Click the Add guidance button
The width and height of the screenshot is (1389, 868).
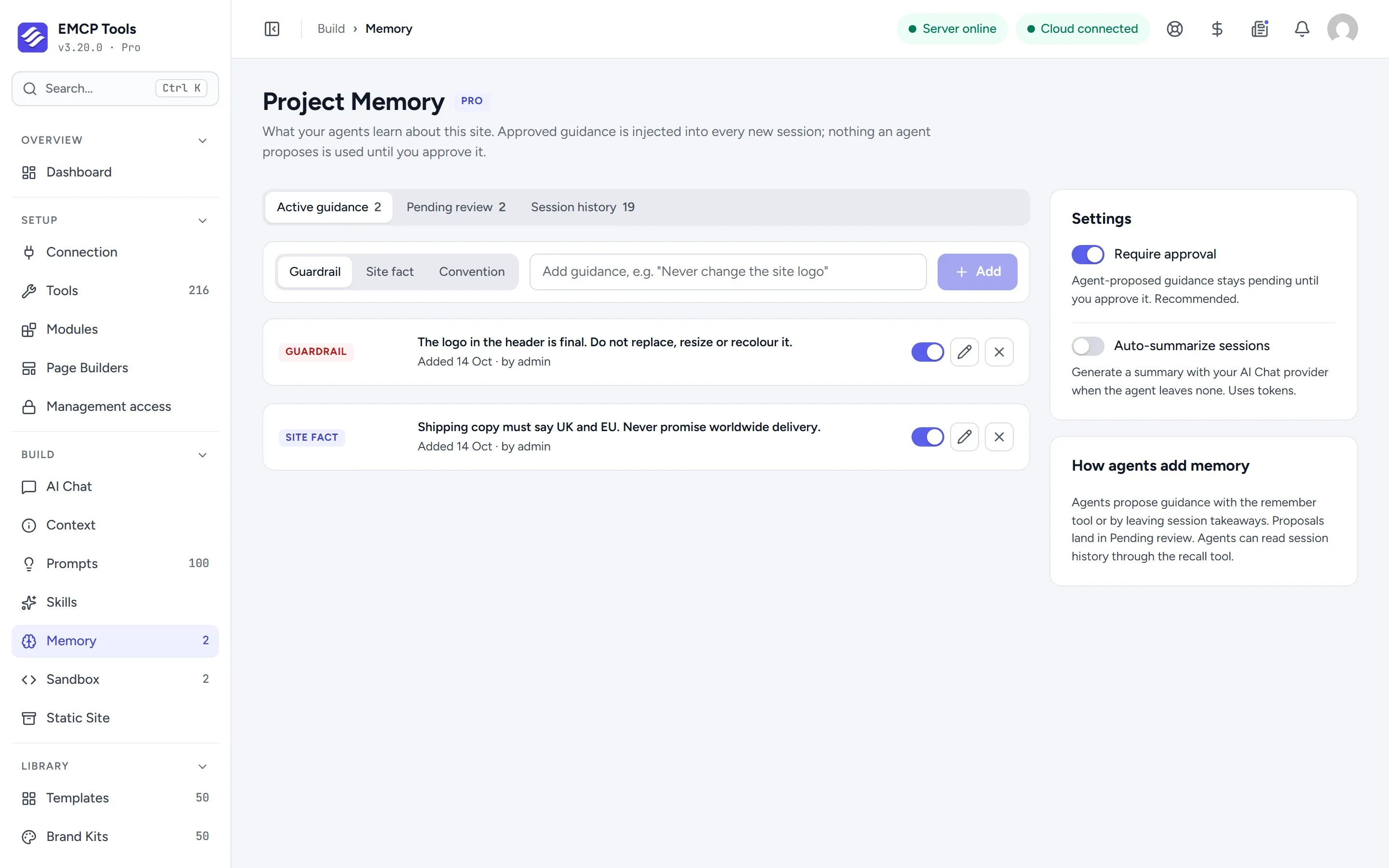click(x=978, y=271)
